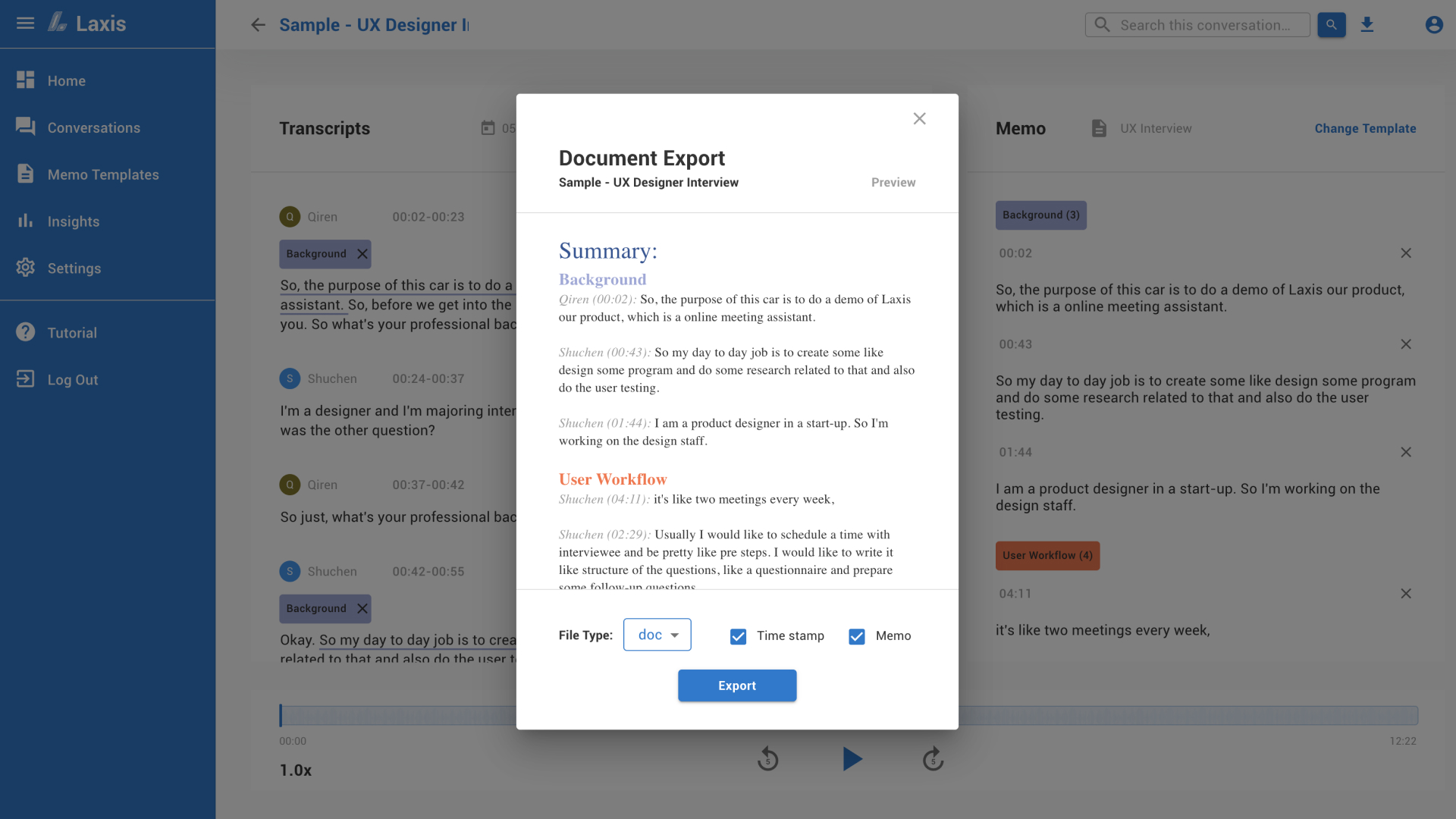Click the back arrow beside conversation title
The height and width of the screenshot is (819, 1456).
click(x=258, y=25)
